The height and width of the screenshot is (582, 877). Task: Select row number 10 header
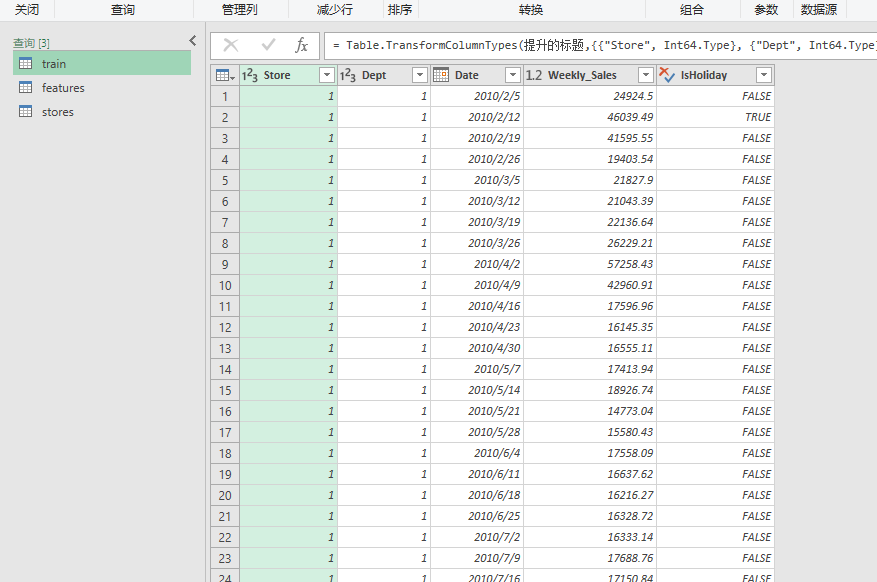[x=225, y=285]
